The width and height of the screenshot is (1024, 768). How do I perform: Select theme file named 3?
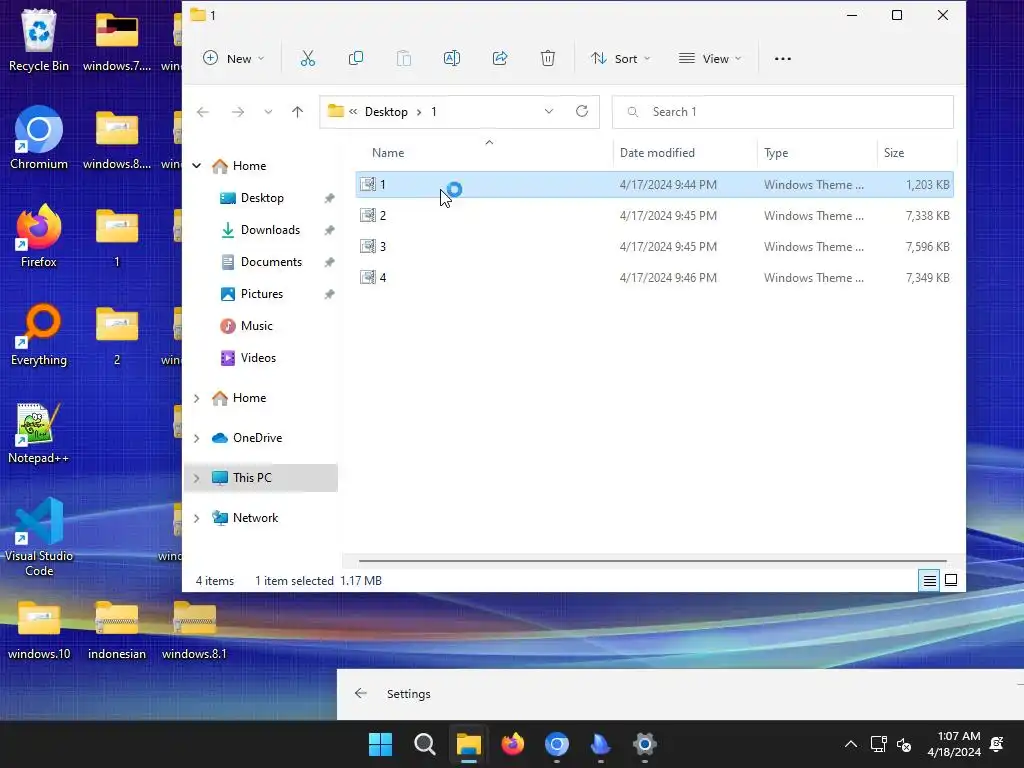coord(654,247)
